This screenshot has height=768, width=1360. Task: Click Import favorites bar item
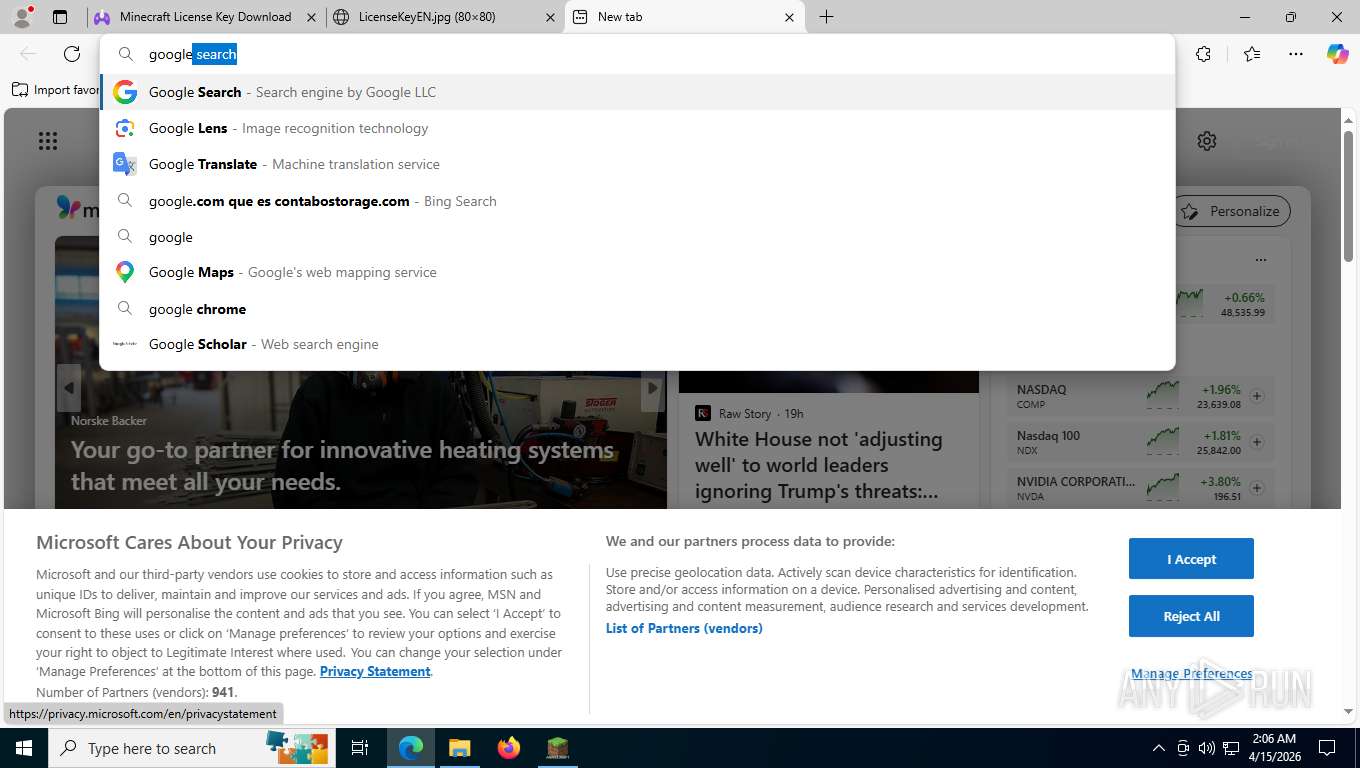pos(56,90)
